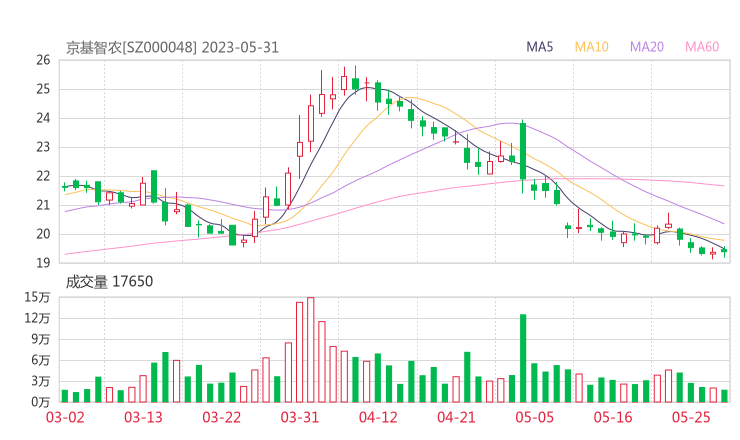Click the 成交量 17650 volume label
Viewport: 740px width, 440px height.
click(109, 282)
